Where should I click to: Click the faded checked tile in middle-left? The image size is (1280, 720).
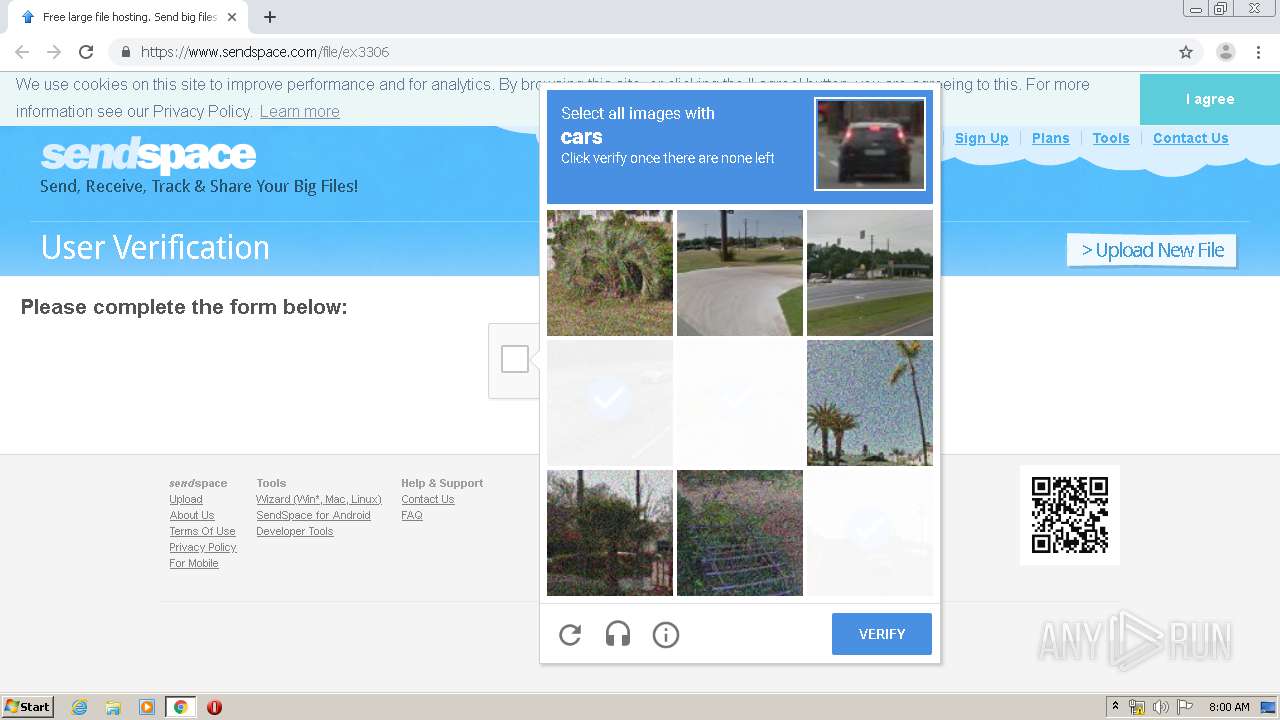(610, 403)
